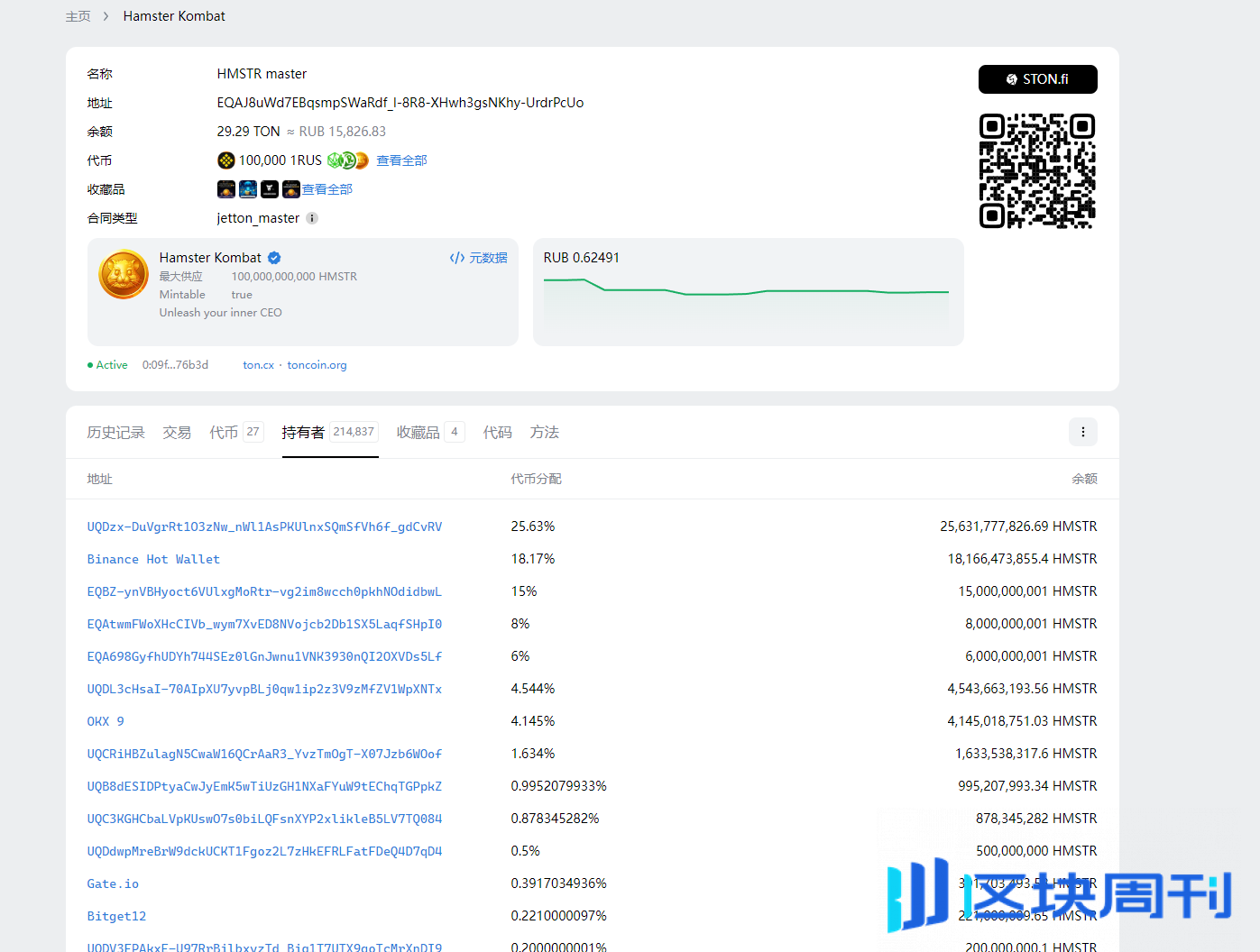This screenshot has height=952, width=1260.
Task: Switch to the 代码 tab
Action: [498, 433]
